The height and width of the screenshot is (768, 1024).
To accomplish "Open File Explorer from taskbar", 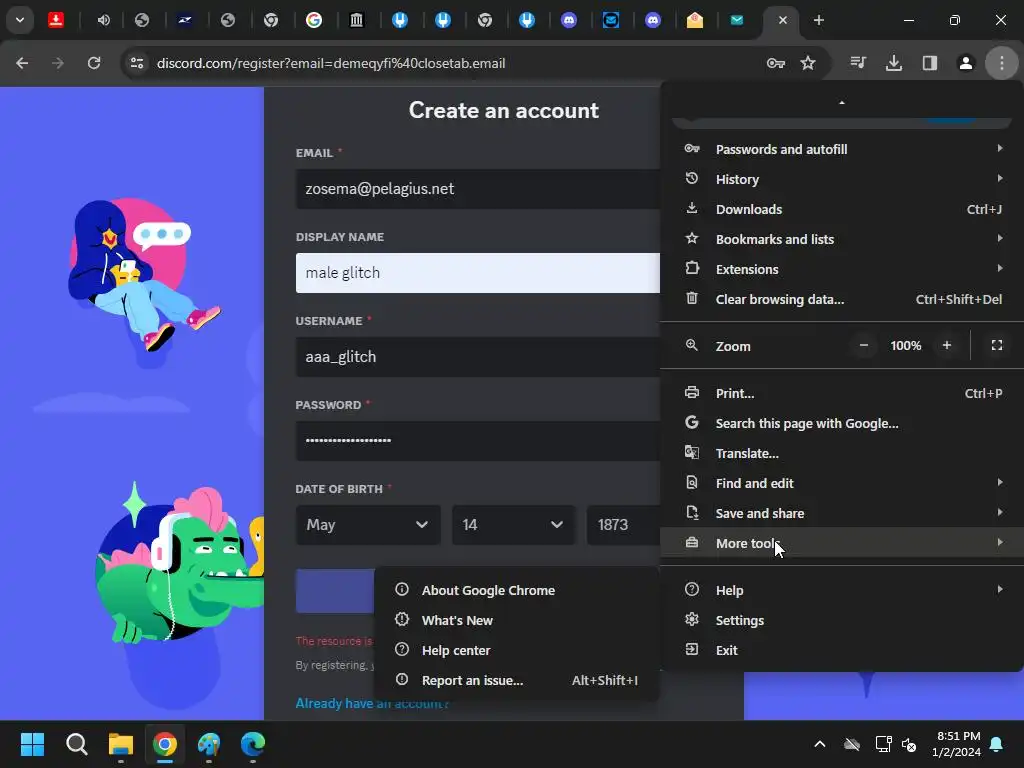I will tap(121, 744).
